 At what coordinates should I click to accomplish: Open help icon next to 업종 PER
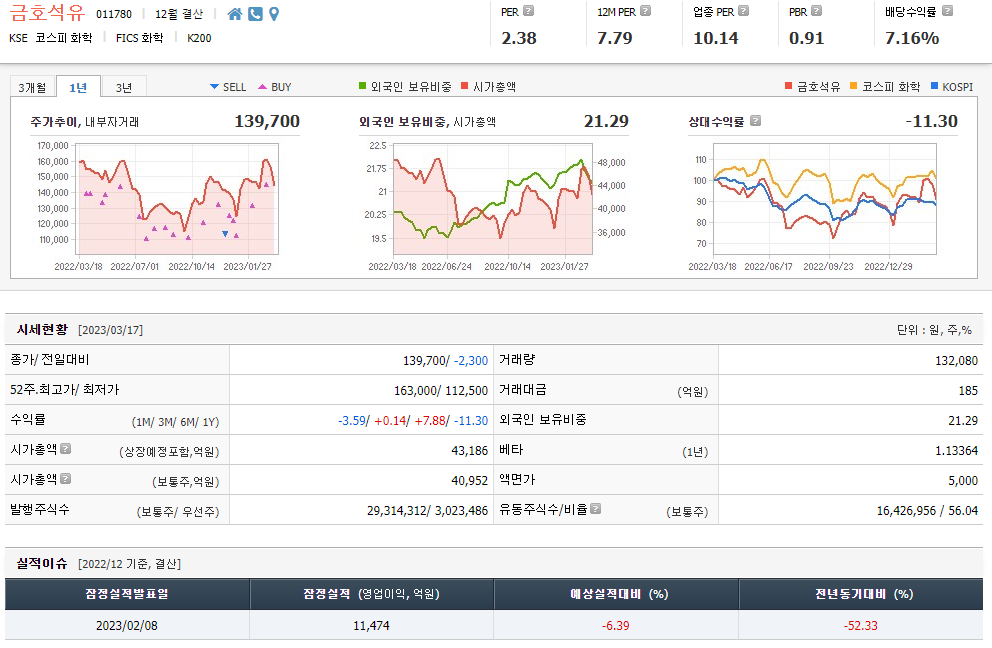click(x=743, y=11)
